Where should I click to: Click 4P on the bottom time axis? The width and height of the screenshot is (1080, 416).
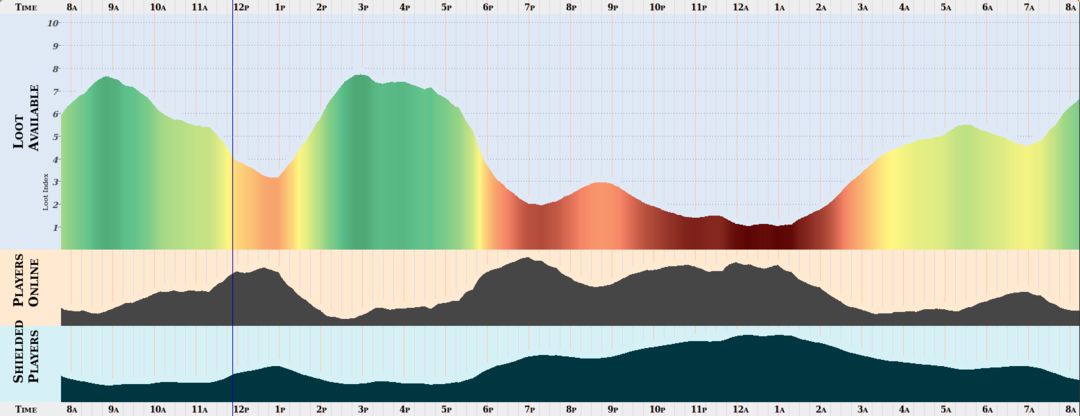pyautogui.click(x=404, y=409)
